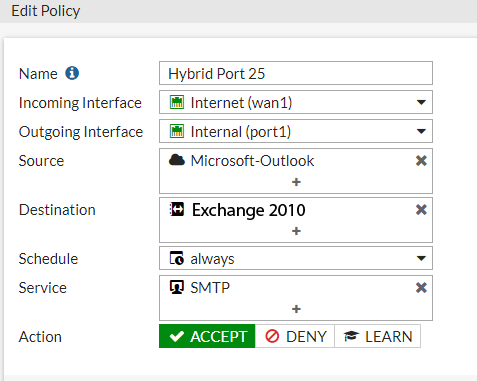477x381 pixels.
Task: Add another Destination entry with plus
Action: (x=296, y=231)
